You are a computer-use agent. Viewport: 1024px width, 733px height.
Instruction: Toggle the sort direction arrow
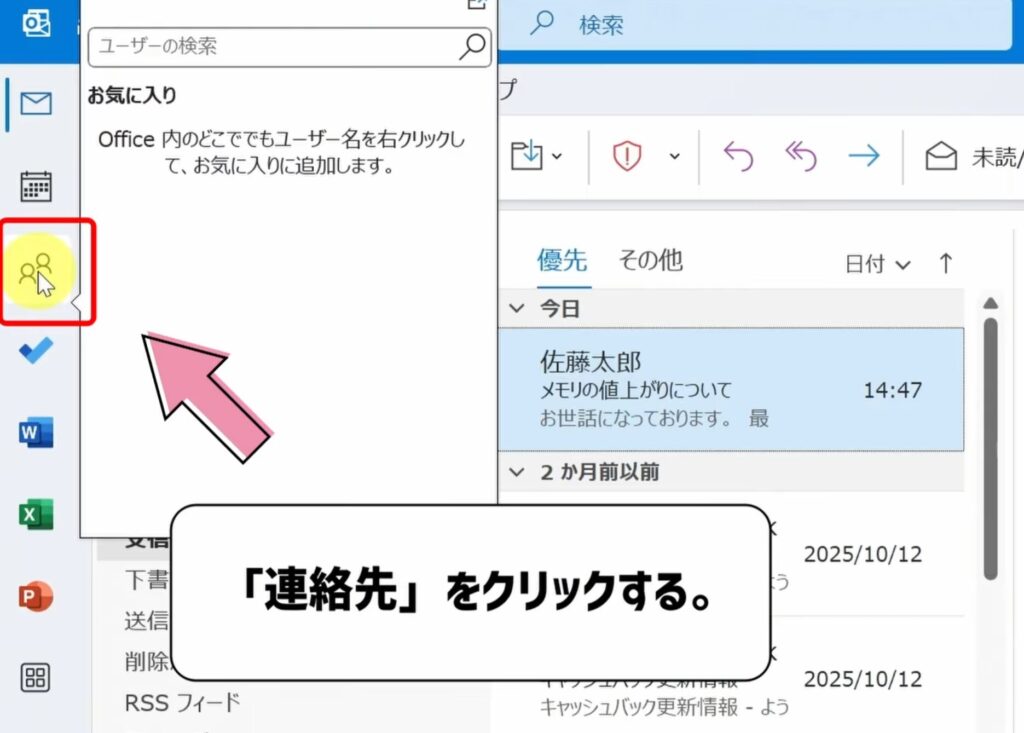click(945, 262)
